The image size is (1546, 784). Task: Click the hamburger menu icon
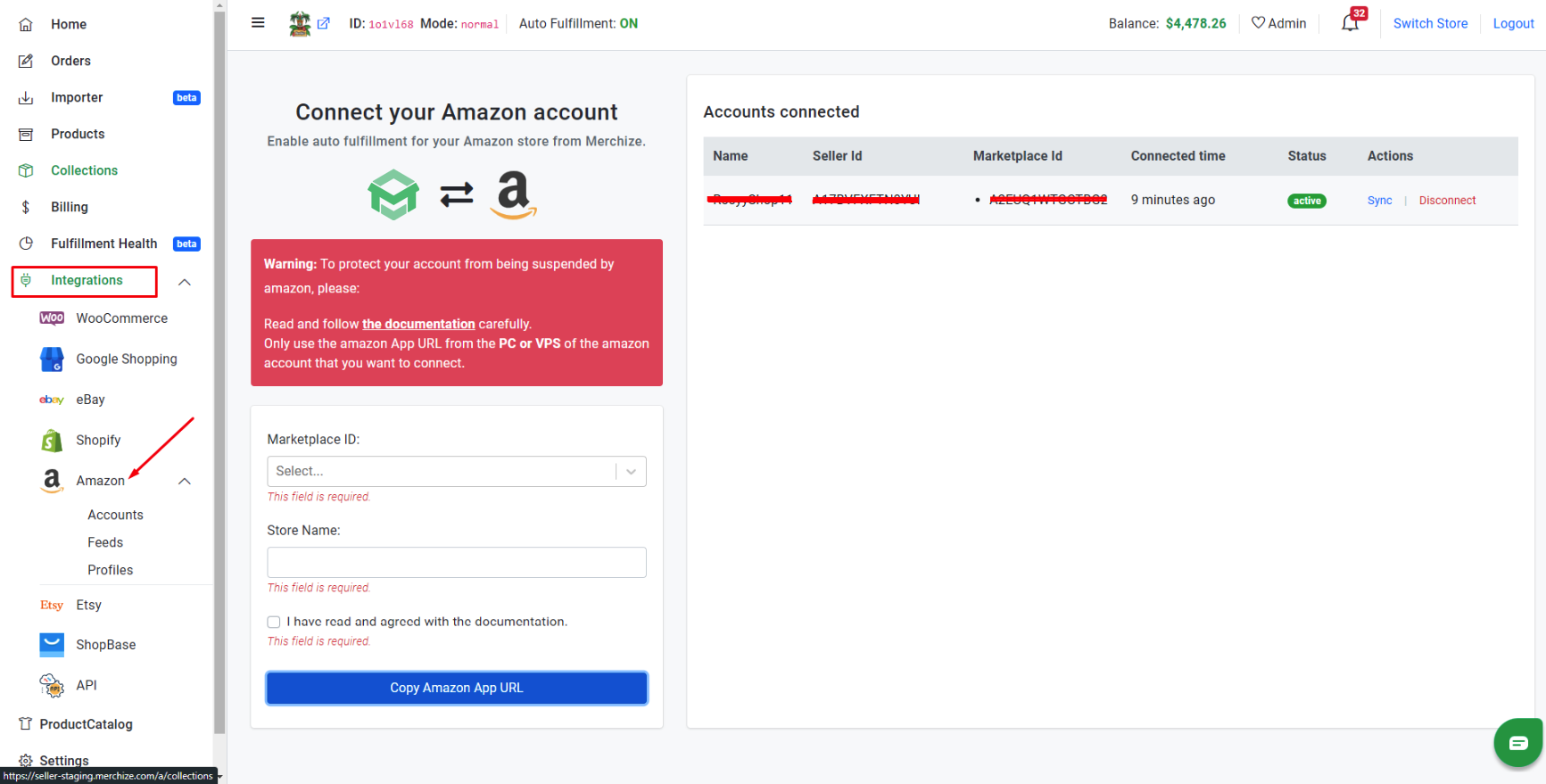click(258, 23)
